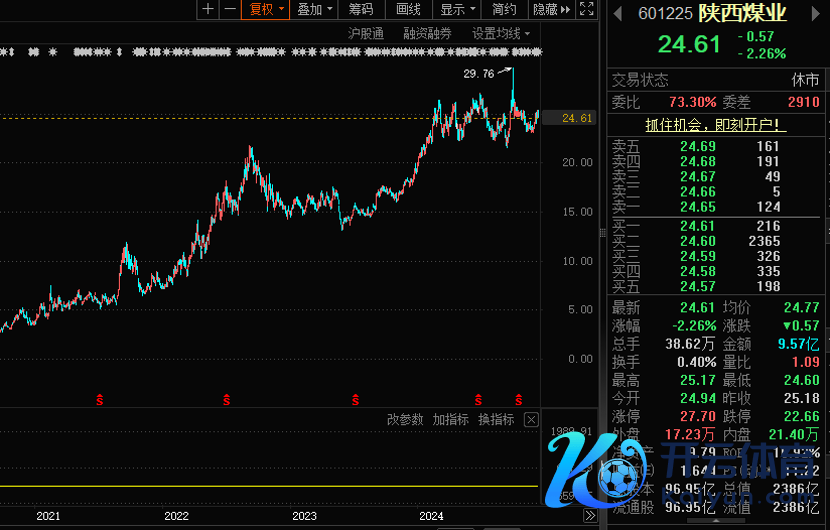Toggle the 简约 simple mode
This screenshot has height=530, width=830.
tap(504, 9)
